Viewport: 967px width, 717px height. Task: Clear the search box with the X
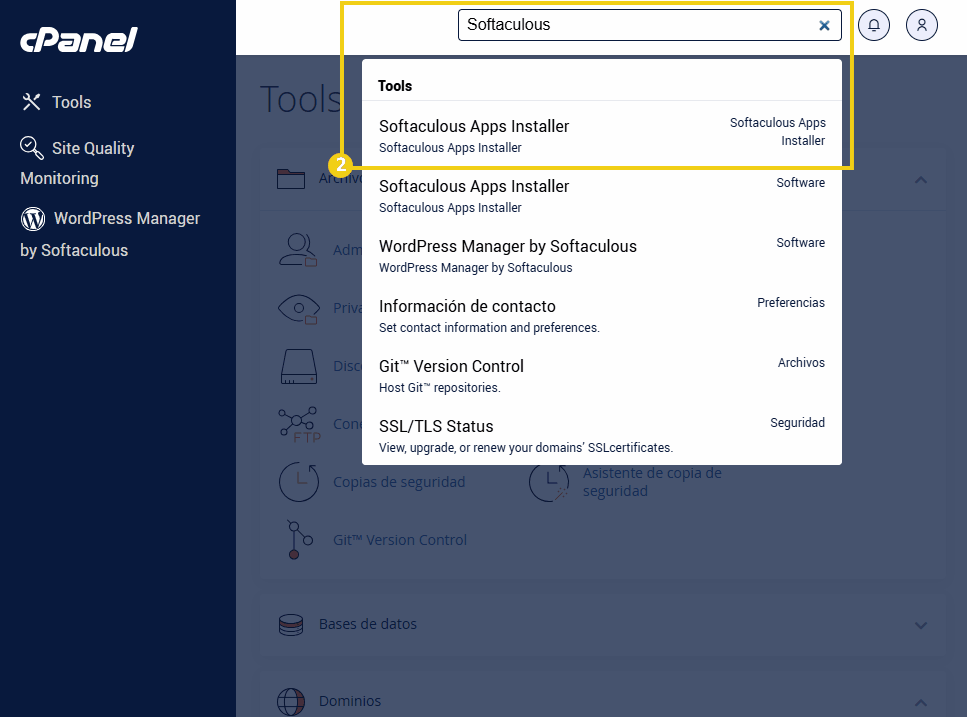point(824,25)
